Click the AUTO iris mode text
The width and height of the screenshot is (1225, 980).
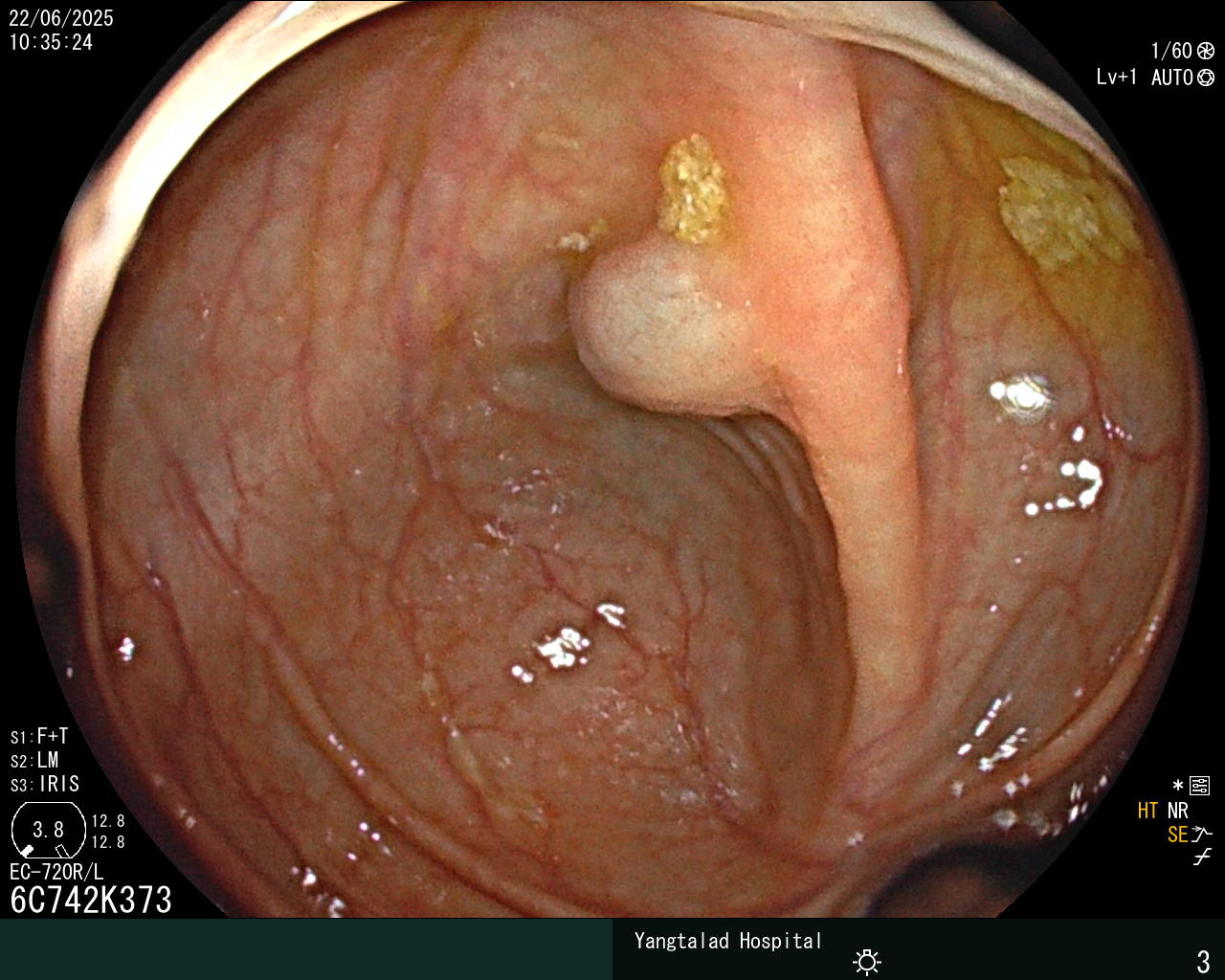[x=1172, y=78]
